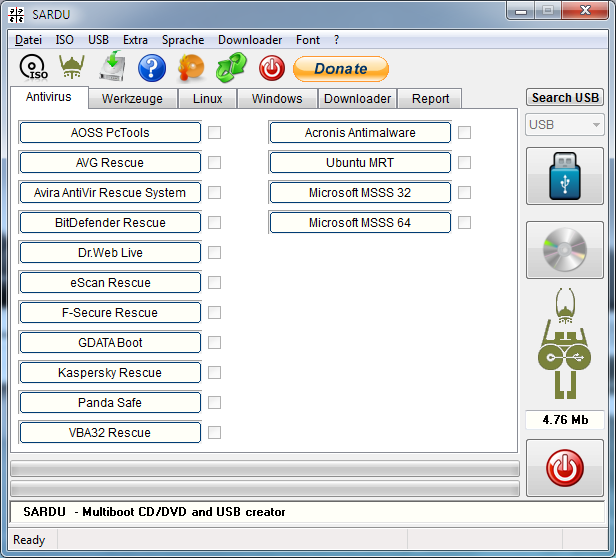Click the large USB stick creation button

coord(565,176)
